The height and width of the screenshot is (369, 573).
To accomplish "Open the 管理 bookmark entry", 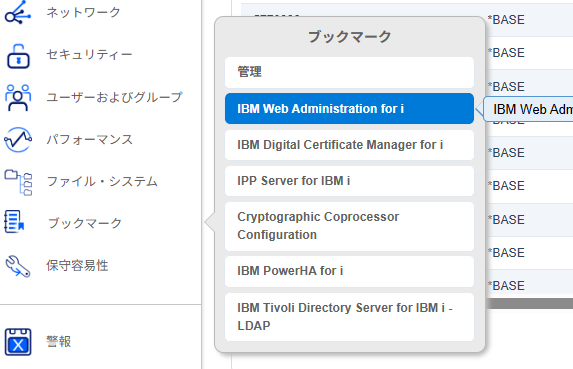I will [349, 72].
